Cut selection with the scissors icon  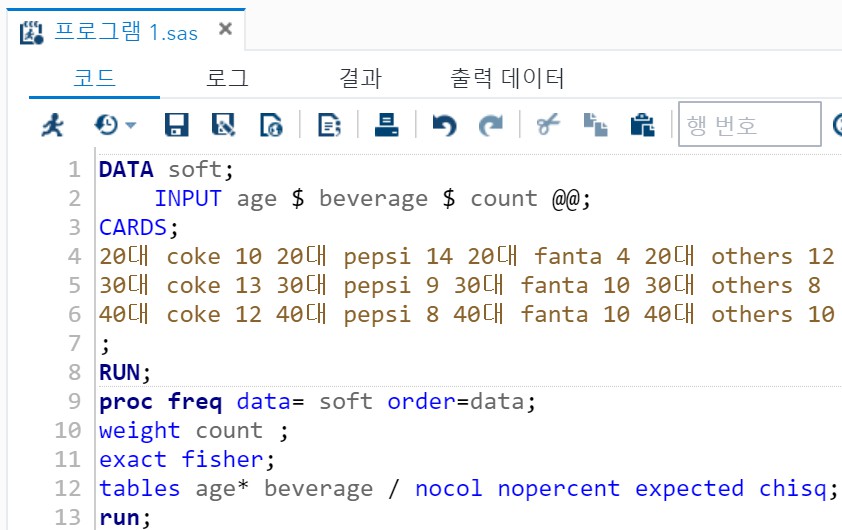click(548, 125)
